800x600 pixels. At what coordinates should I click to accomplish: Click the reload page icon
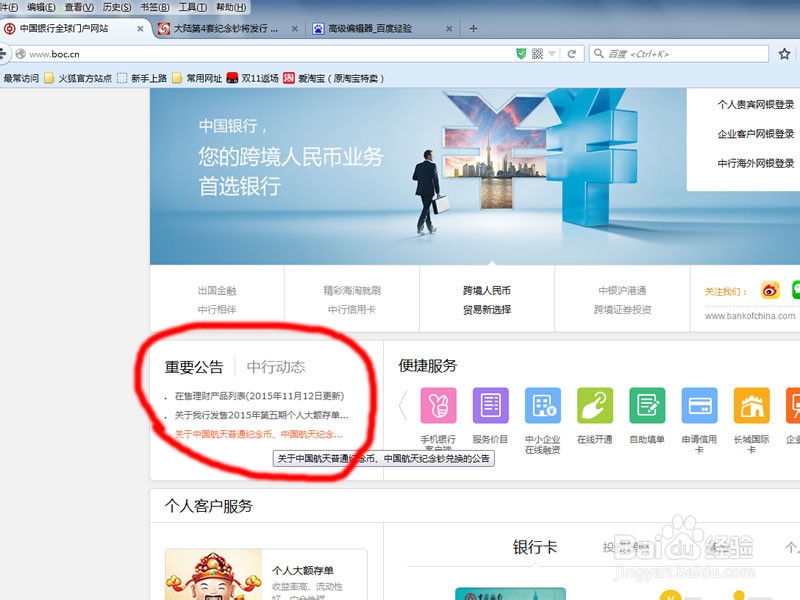click(x=572, y=54)
